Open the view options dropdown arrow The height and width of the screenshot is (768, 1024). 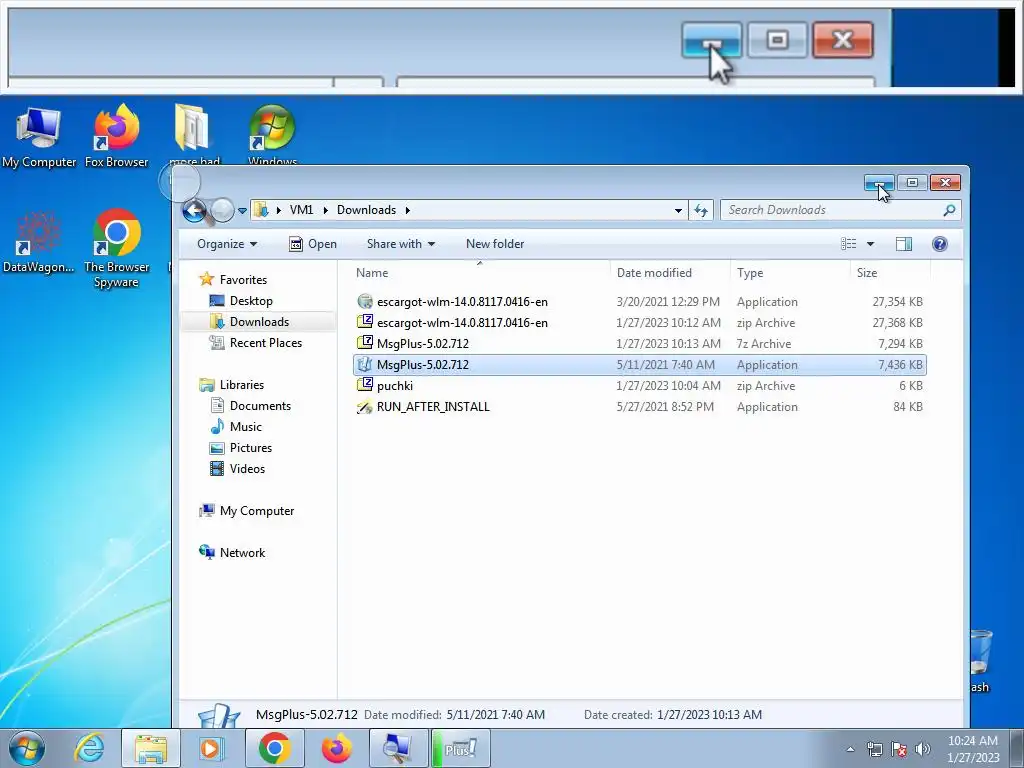871,244
